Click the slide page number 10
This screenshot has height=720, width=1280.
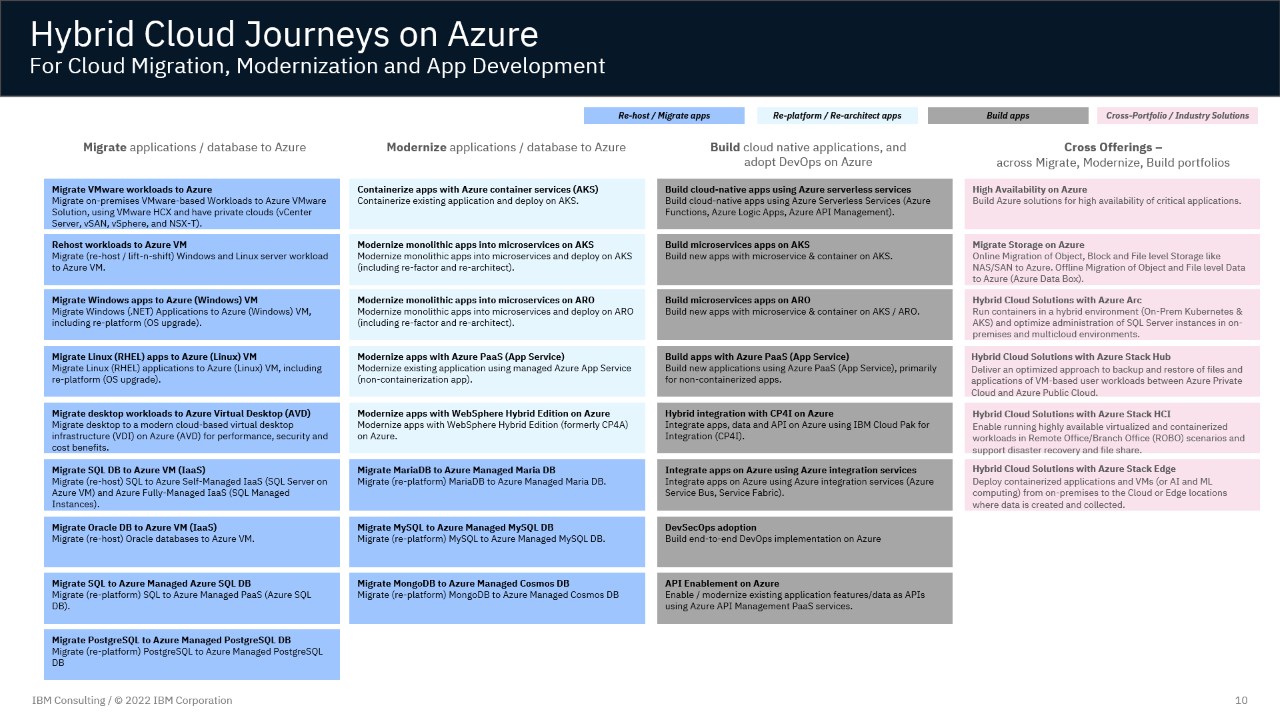click(1241, 700)
